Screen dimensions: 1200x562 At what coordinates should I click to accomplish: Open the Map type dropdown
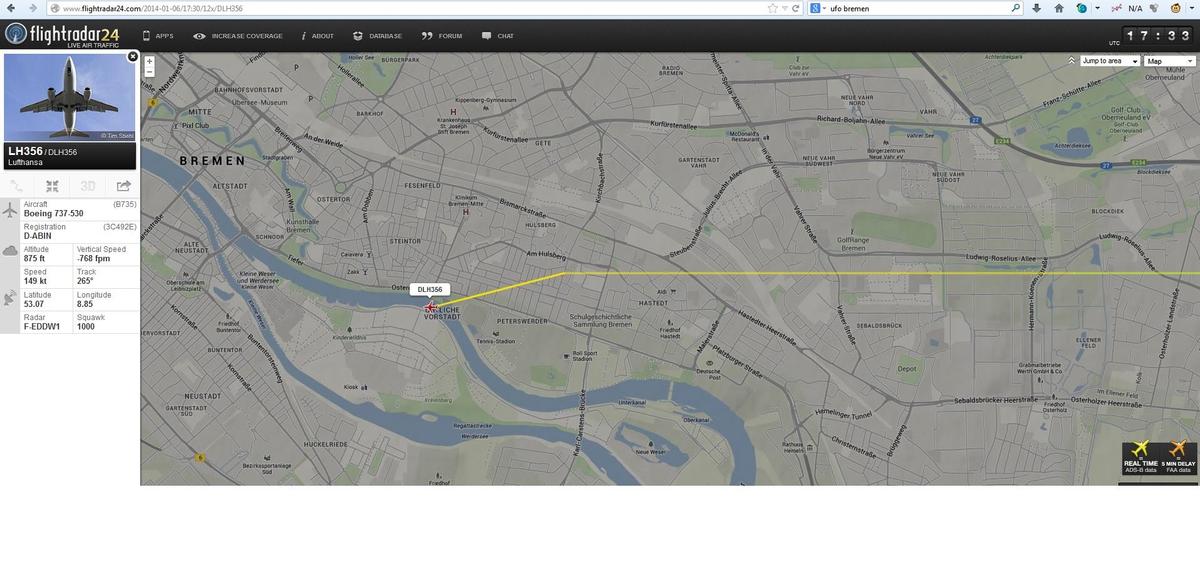(x=1169, y=61)
